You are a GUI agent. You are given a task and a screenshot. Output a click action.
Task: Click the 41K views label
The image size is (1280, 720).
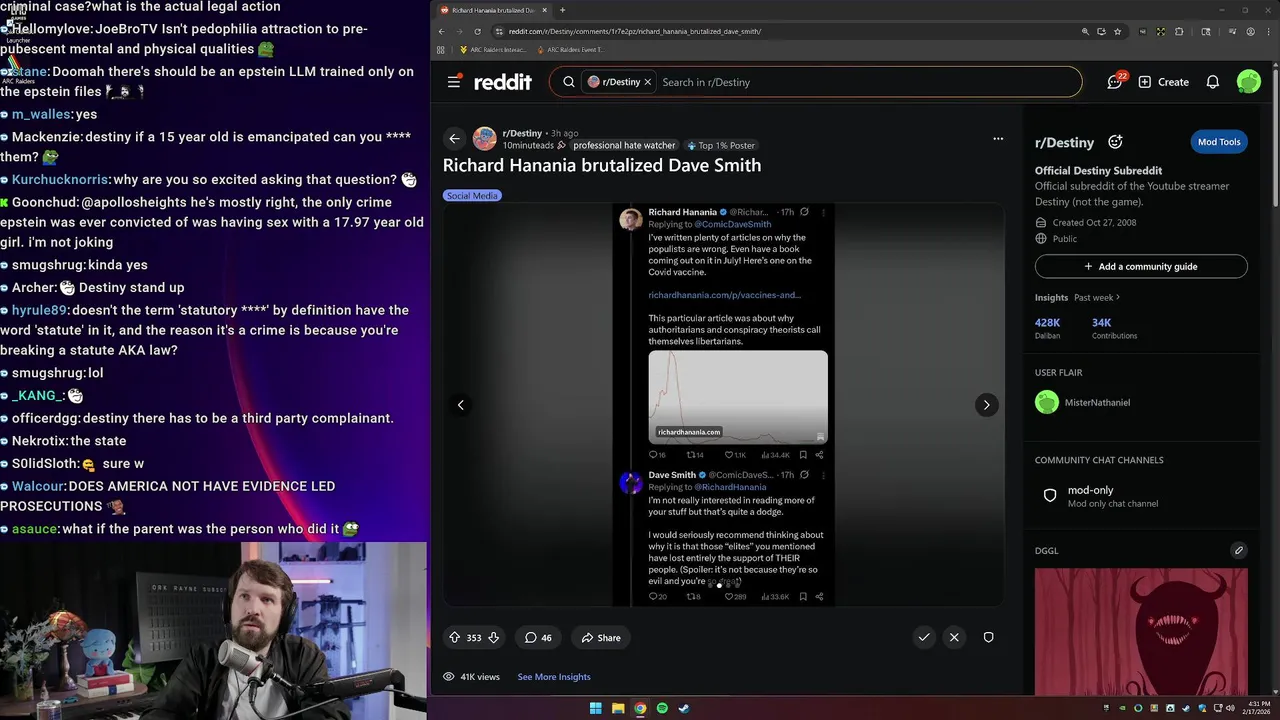[472, 677]
